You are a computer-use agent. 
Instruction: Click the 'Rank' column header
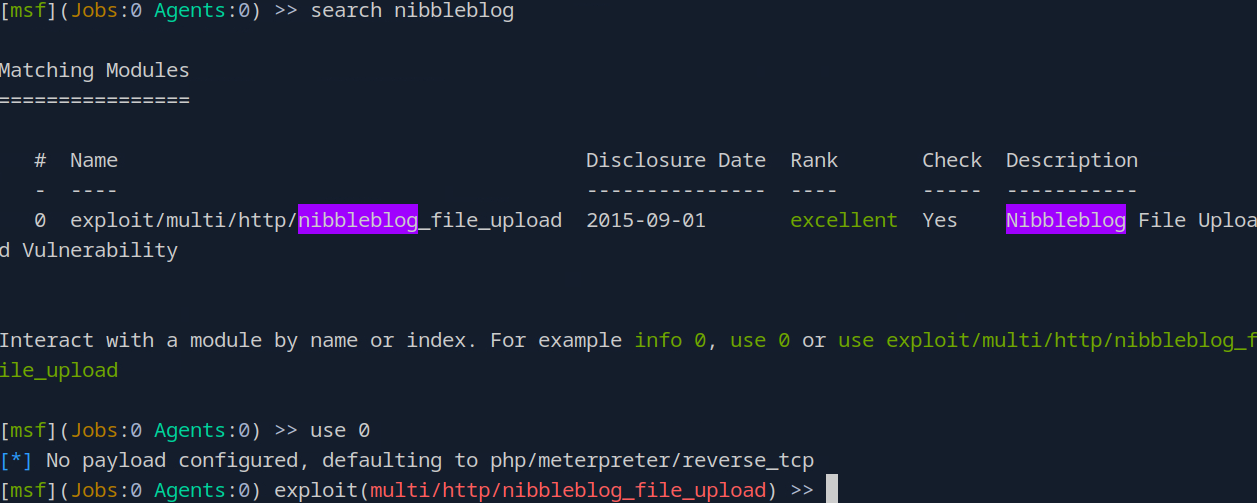814,161
